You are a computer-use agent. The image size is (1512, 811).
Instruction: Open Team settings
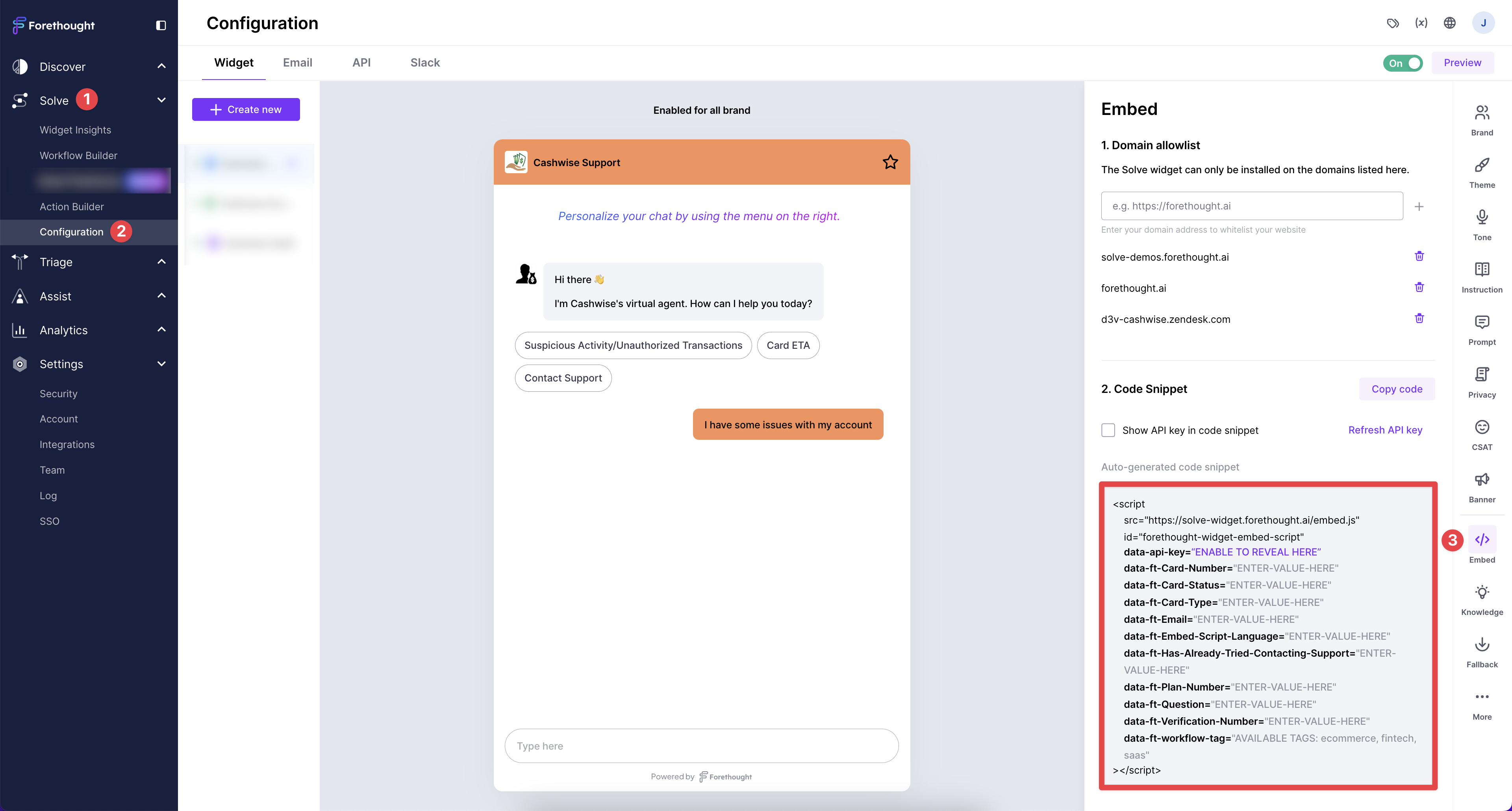pos(52,470)
